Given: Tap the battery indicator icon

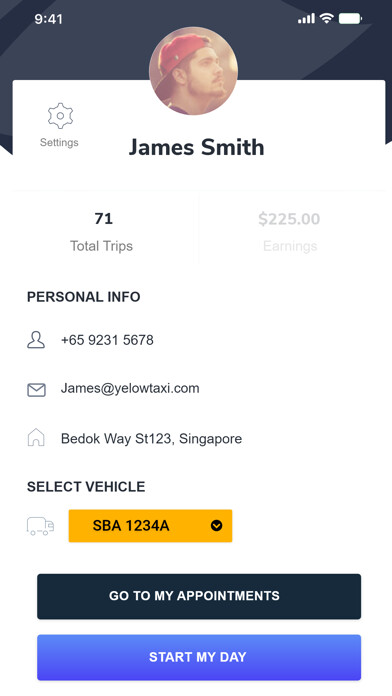Looking at the screenshot, I should click(x=350, y=19).
